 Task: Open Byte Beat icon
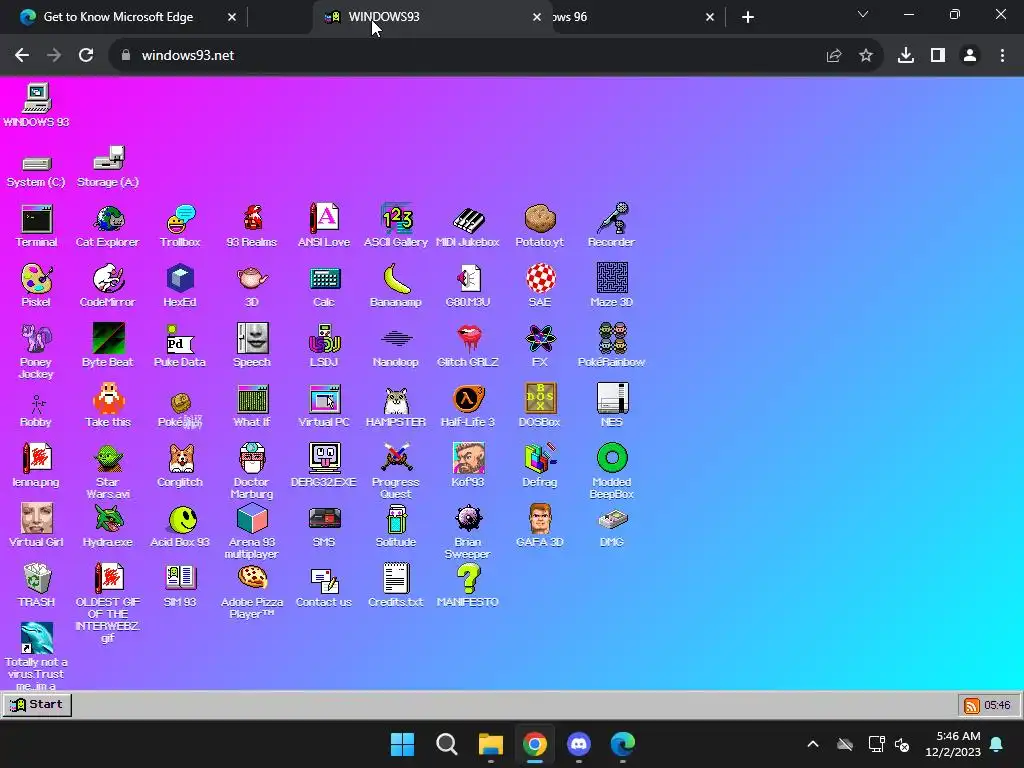coord(108,345)
